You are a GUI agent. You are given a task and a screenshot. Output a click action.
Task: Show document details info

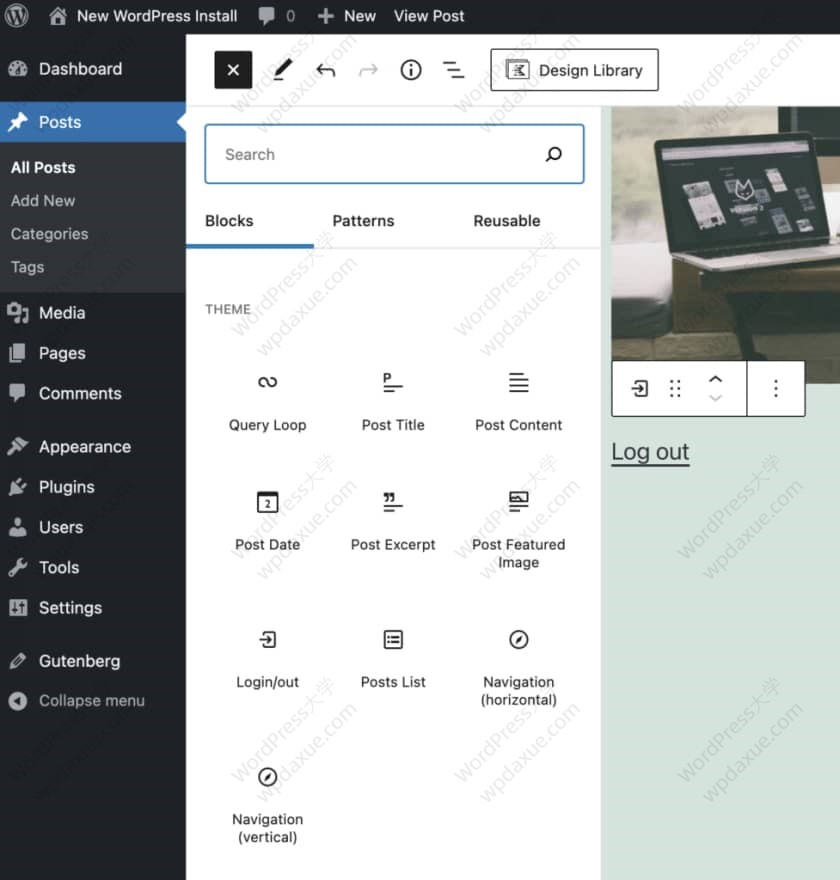coord(410,70)
